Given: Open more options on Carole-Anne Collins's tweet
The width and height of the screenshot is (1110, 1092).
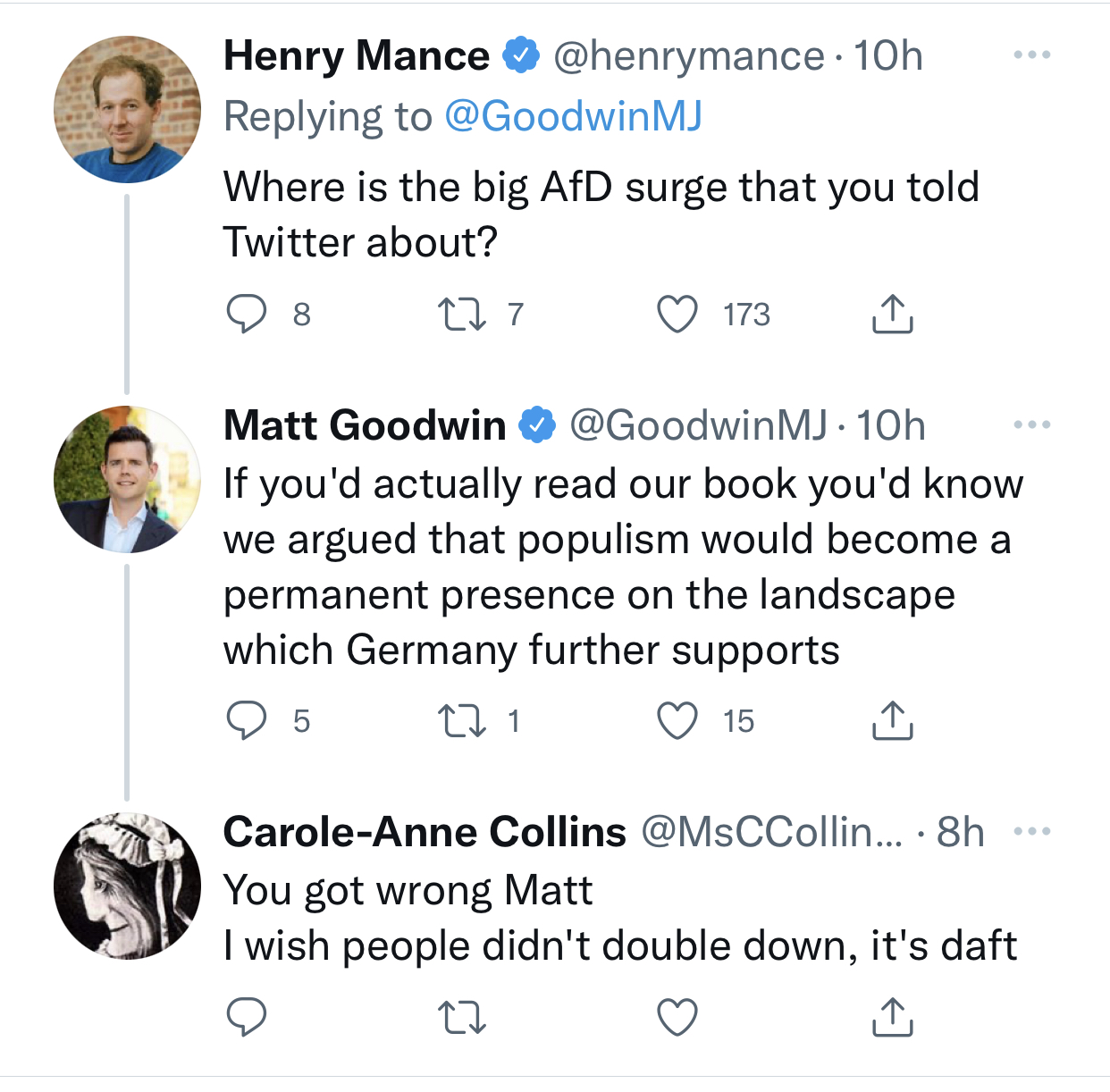Looking at the screenshot, I should [x=1032, y=832].
